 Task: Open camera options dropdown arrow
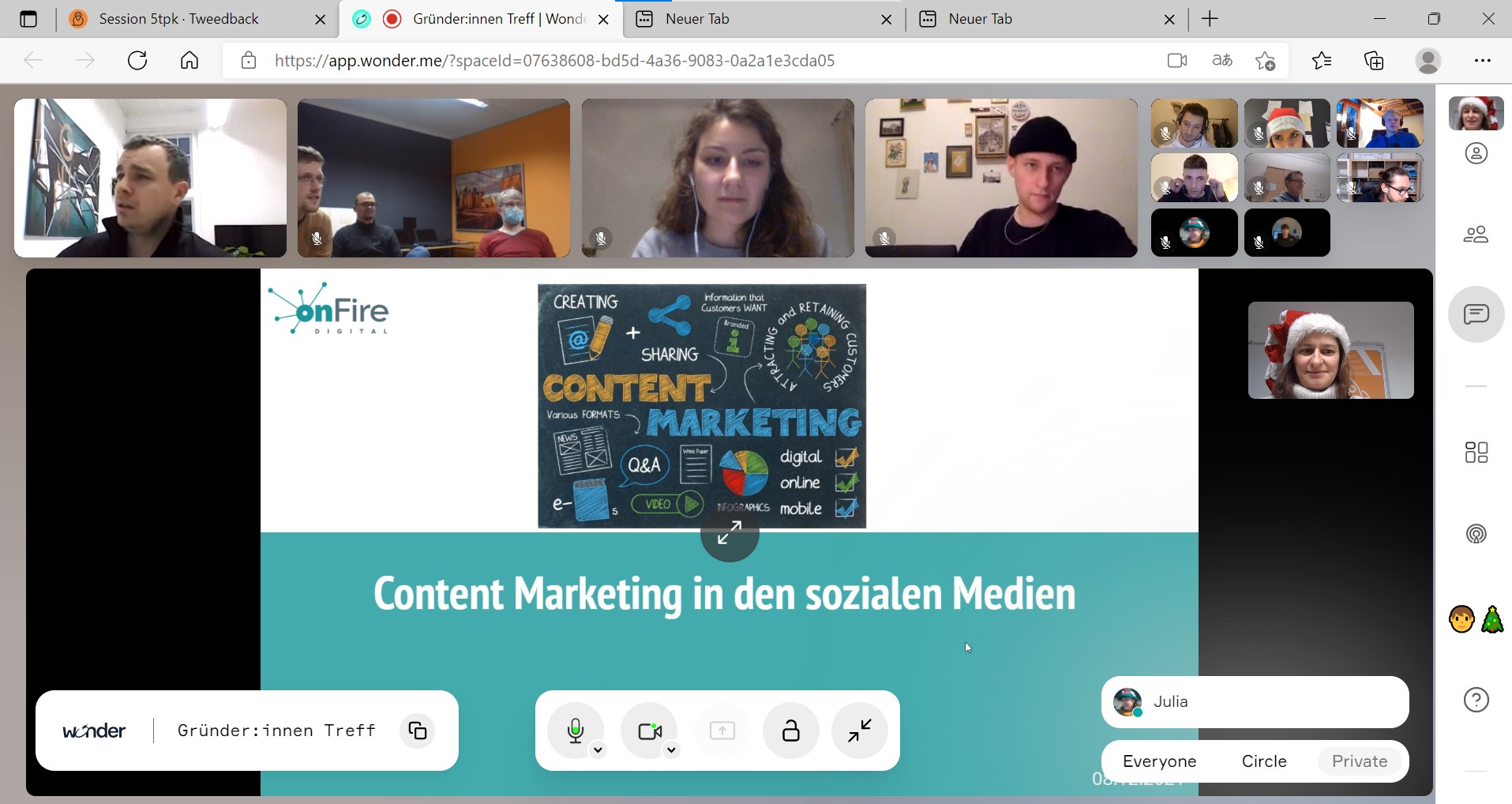click(x=671, y=750)
